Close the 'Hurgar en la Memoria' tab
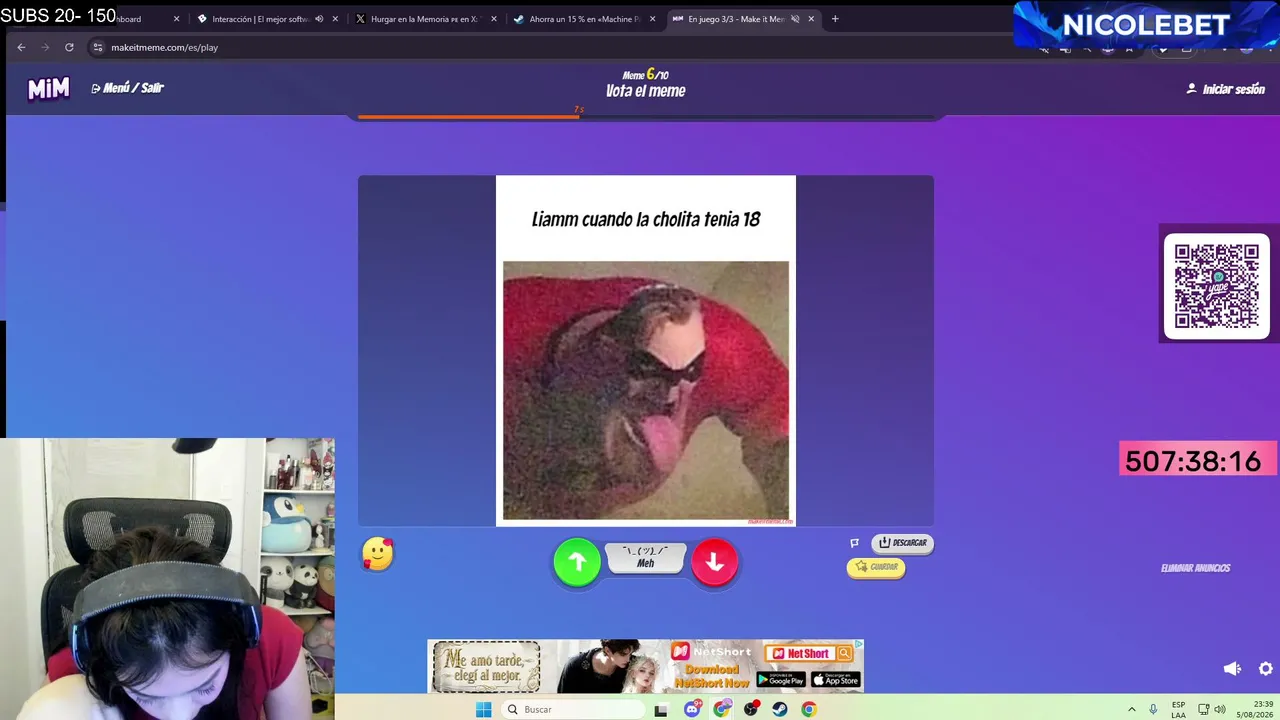 493,19
